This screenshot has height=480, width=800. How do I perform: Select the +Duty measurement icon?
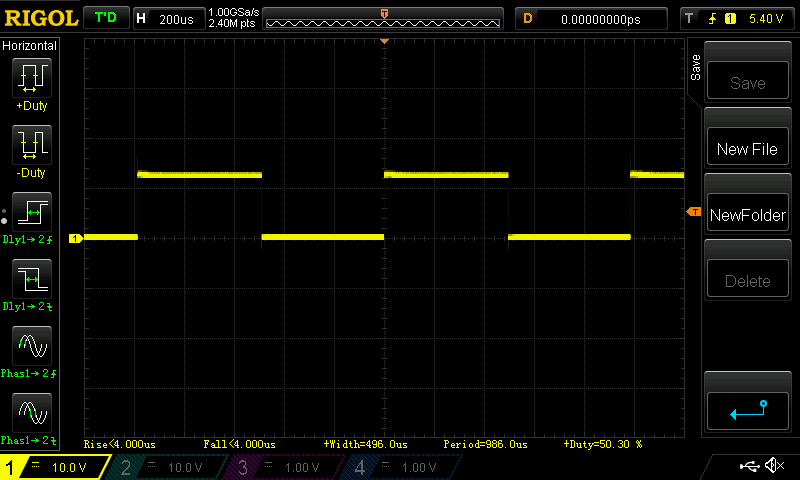click(x=32, y=78)
